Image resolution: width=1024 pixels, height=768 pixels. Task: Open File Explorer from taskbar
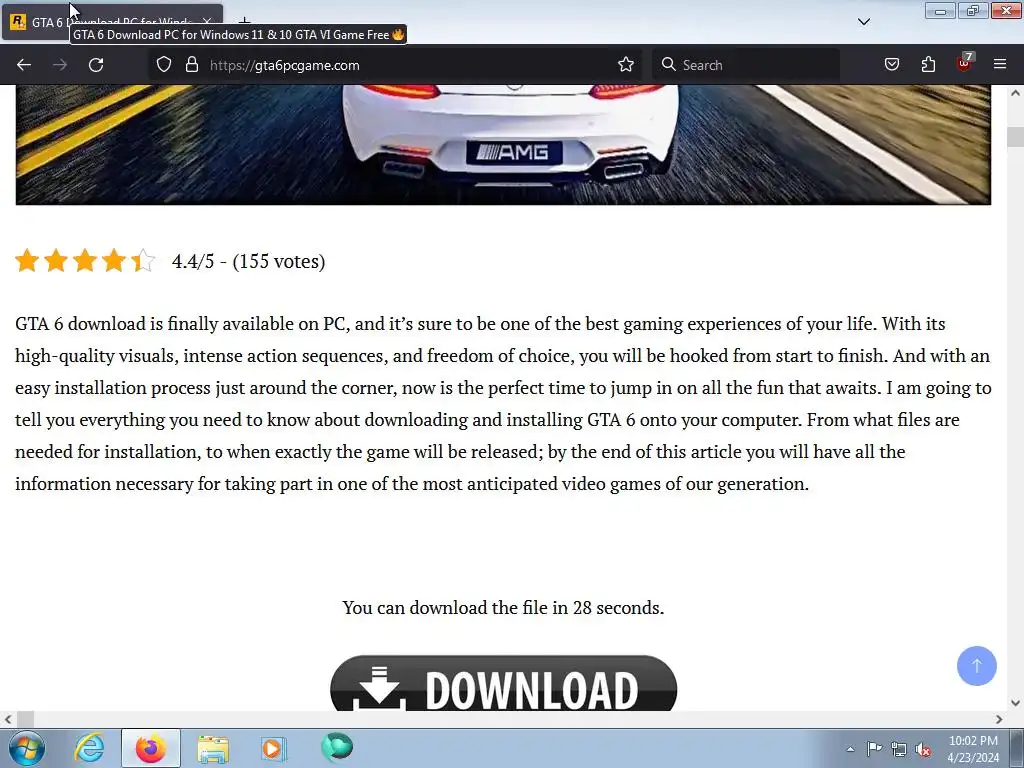pyautogui.click(x=213, y=749)
